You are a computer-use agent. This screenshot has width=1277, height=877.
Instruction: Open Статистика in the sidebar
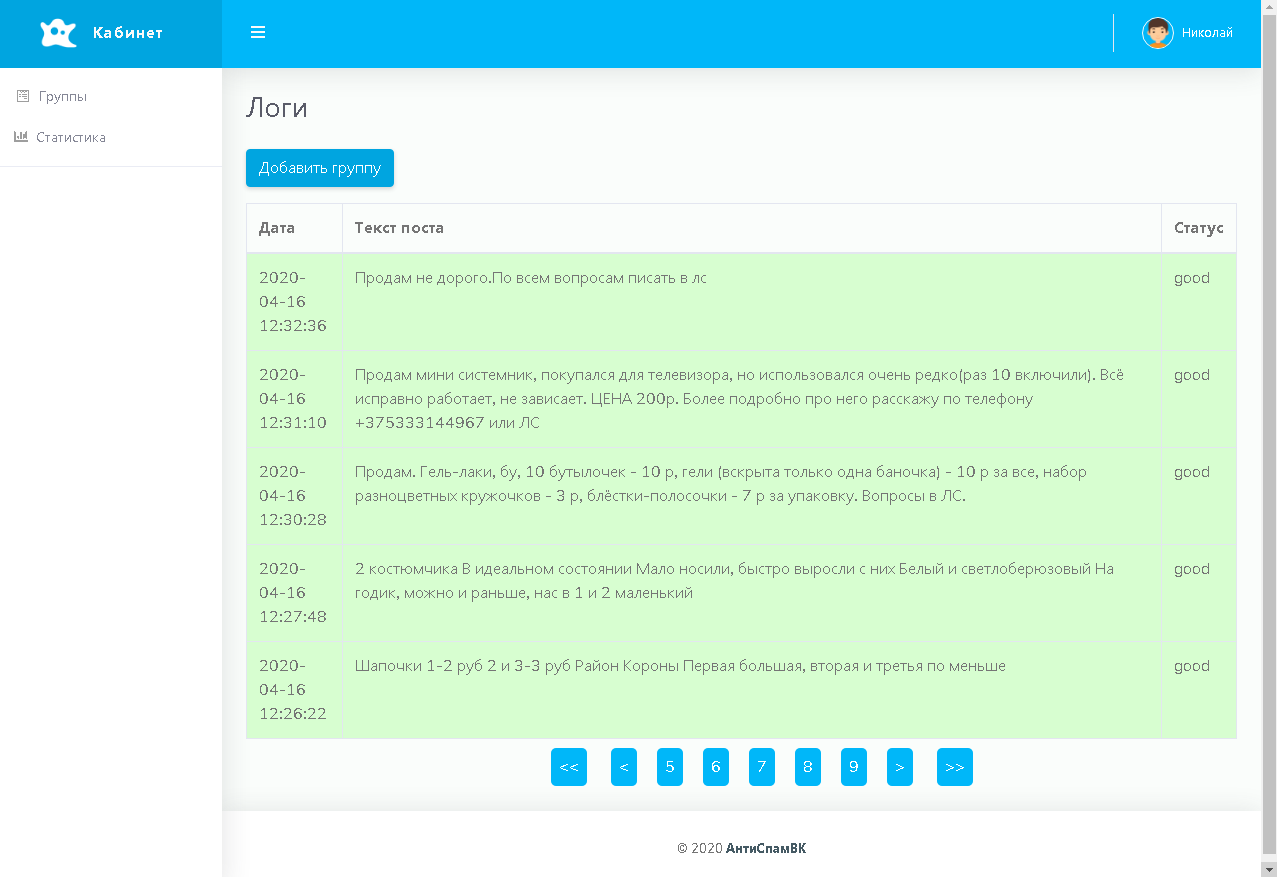[x=70, y=138]
